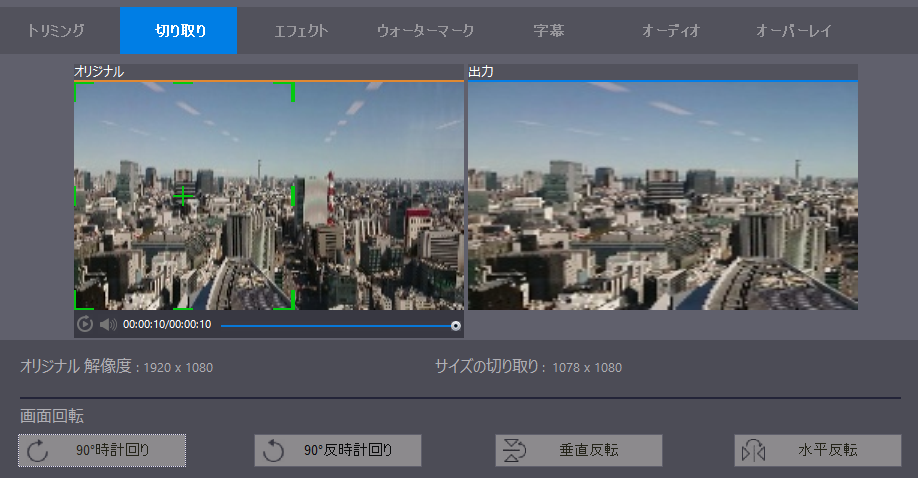The width and height of the screenshot is (918, 478).
Task: Click the bottom-left green crop corner handle
Action: click(x=76, y=306)
